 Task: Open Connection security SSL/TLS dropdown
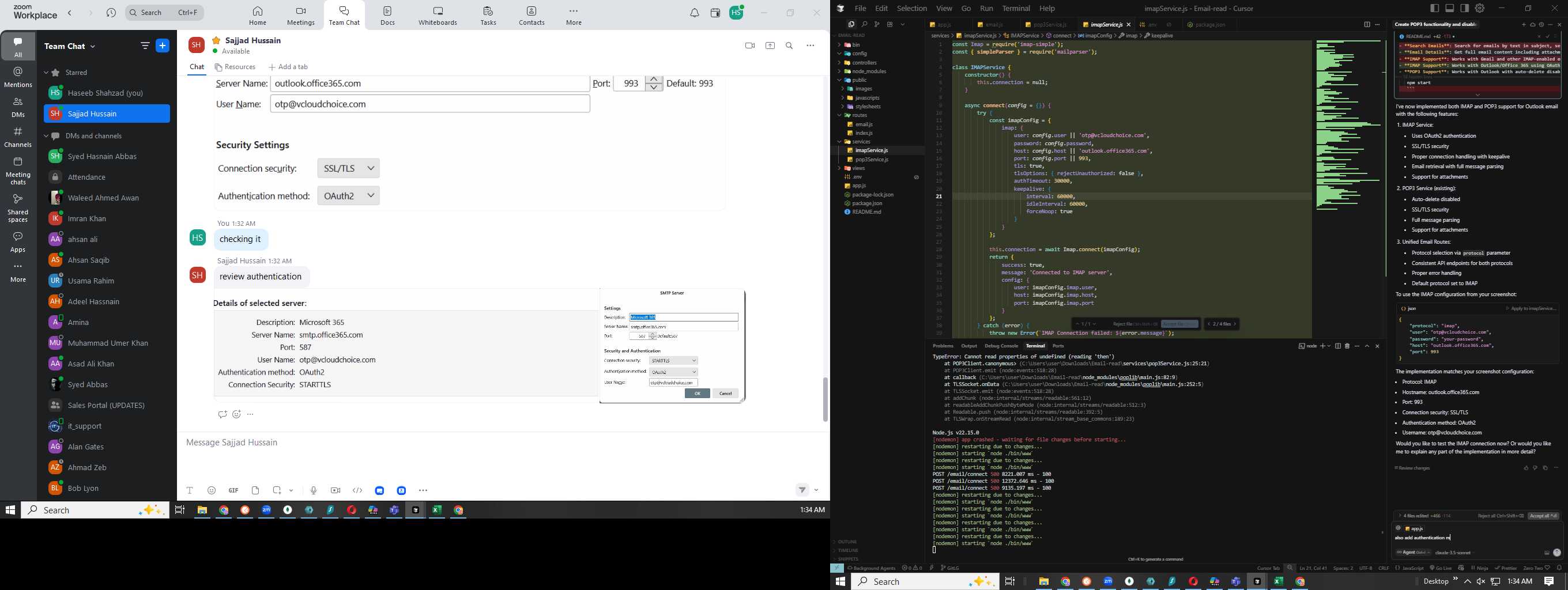click(349, 168)
